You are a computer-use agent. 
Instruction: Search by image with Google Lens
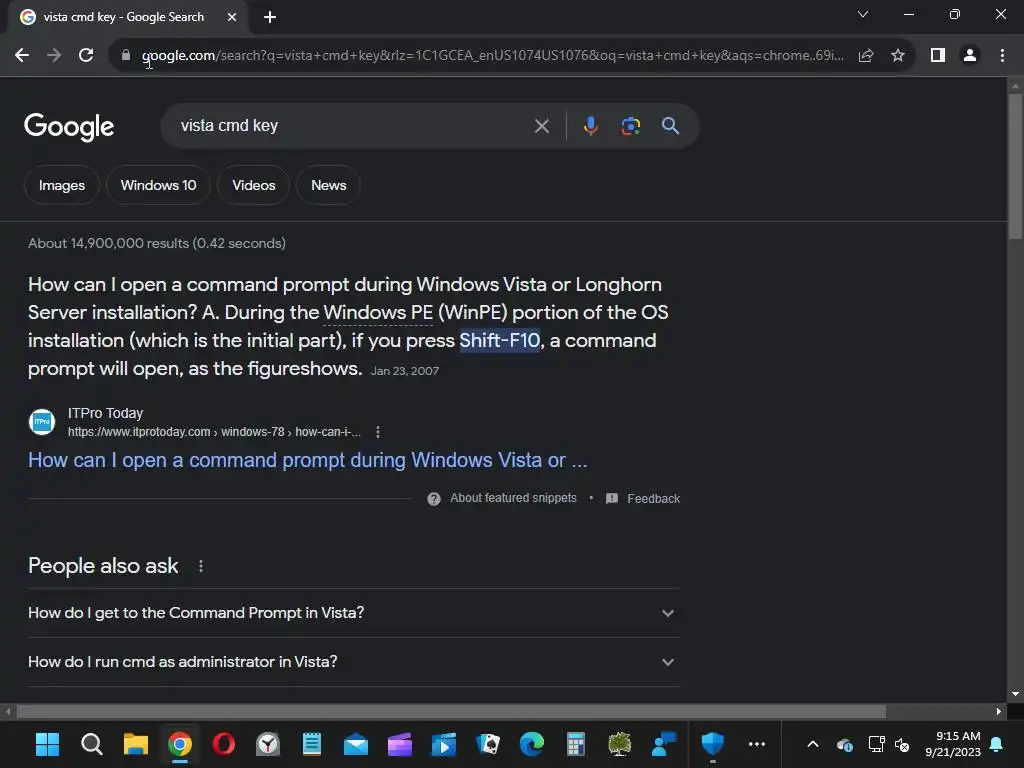click(x=630, y=126)
